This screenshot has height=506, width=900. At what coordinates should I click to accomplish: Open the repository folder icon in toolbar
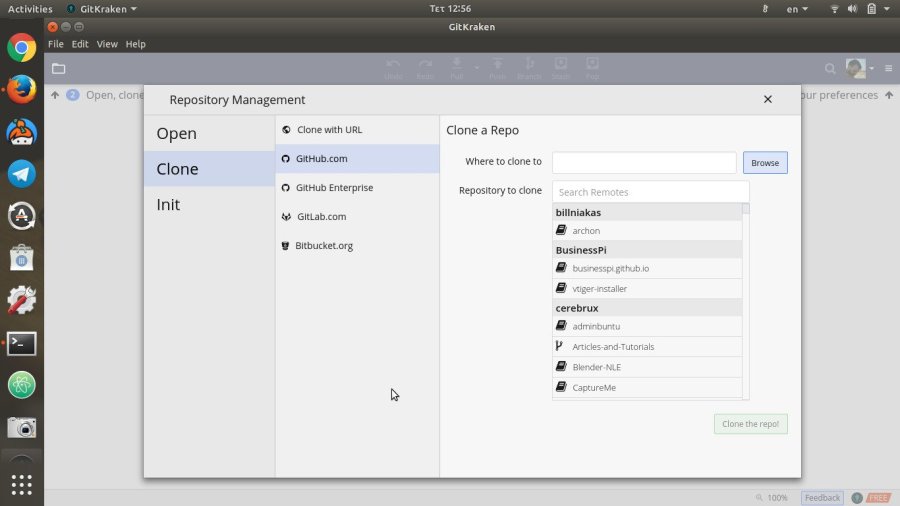[x=59, y=69]
